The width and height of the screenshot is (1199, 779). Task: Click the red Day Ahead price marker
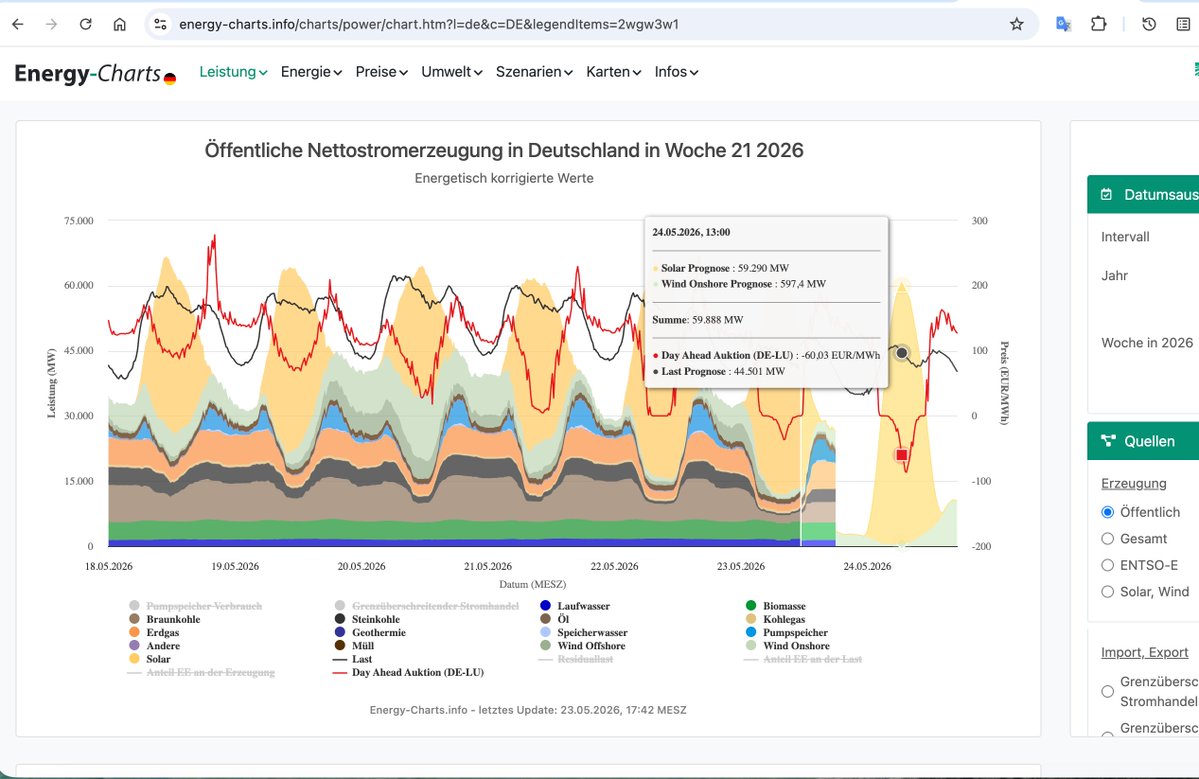click(902, 455)
